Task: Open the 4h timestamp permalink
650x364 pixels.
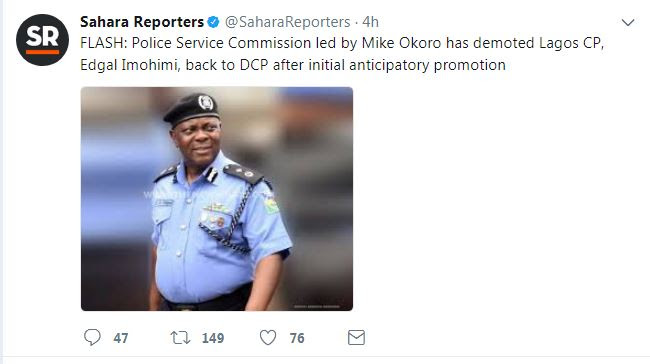Action: 370,22
